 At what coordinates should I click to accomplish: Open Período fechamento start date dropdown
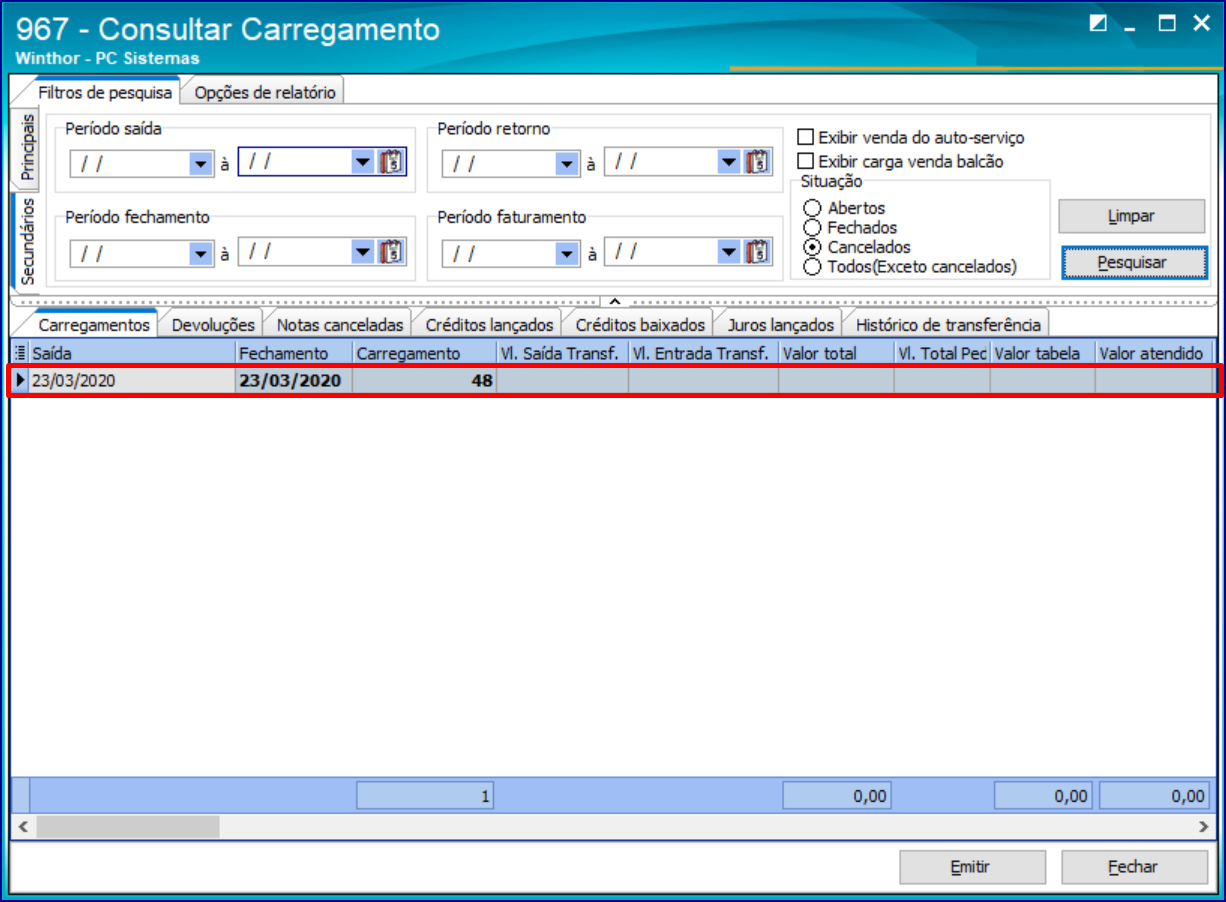pos(201,253)
